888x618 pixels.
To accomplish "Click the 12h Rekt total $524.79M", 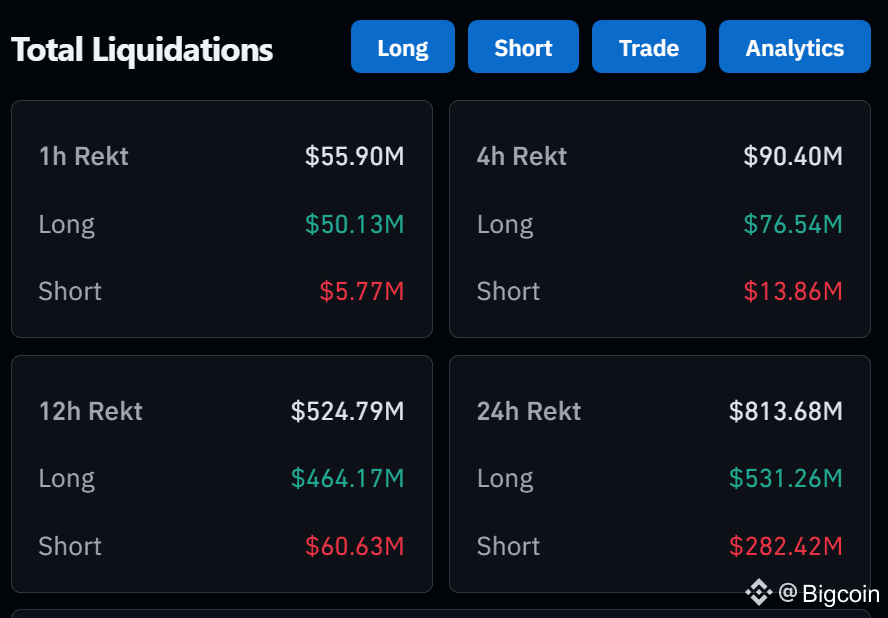I will tap(348, 411).
